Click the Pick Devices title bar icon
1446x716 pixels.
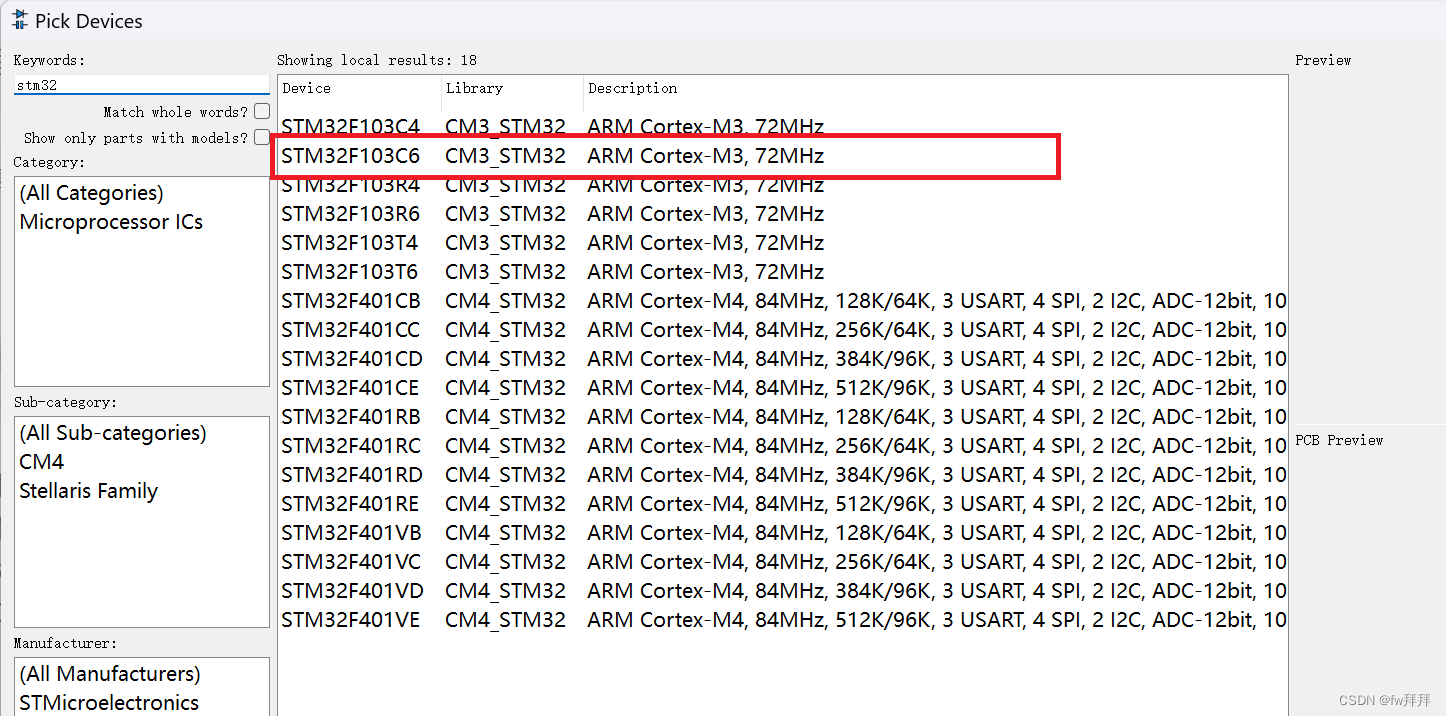20,20
